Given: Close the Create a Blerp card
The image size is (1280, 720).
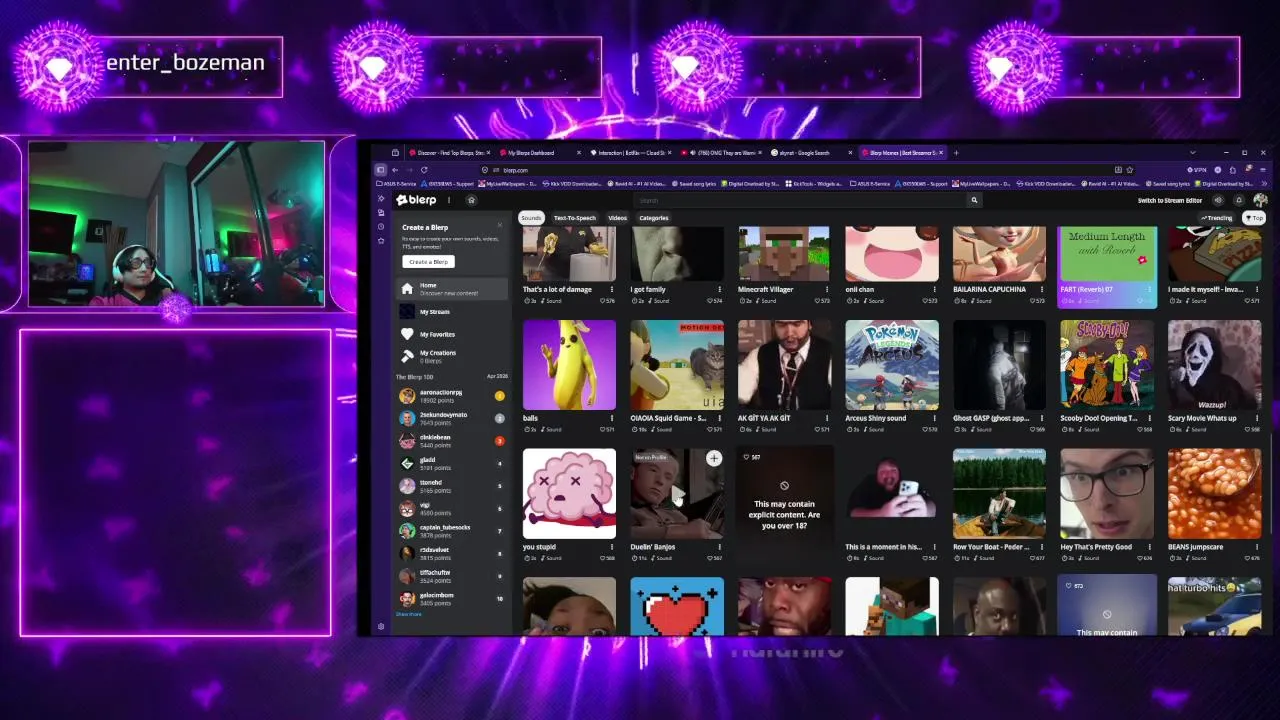Looking at the screenshot, I should [500, 225].
